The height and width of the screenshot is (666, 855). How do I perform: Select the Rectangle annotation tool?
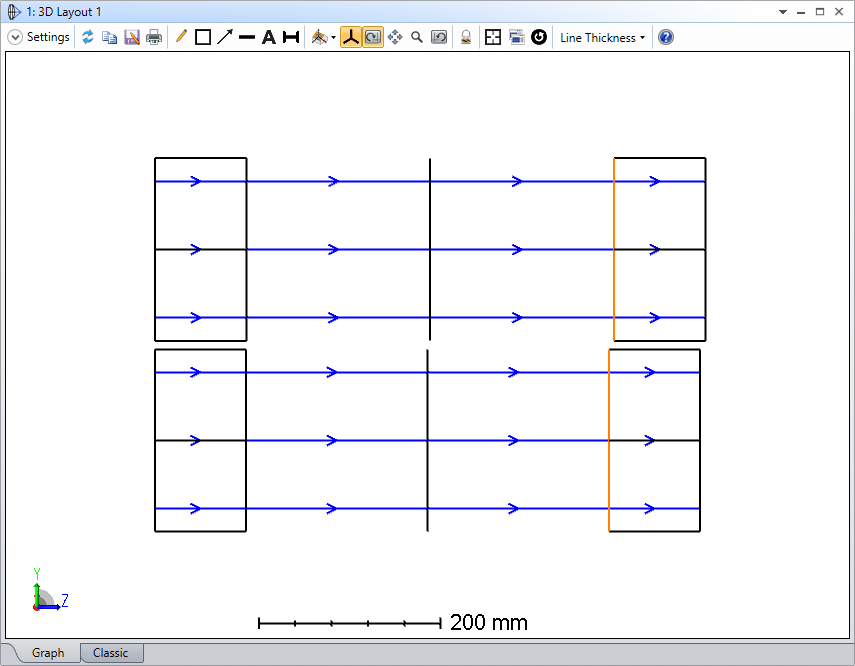(203, 37)
